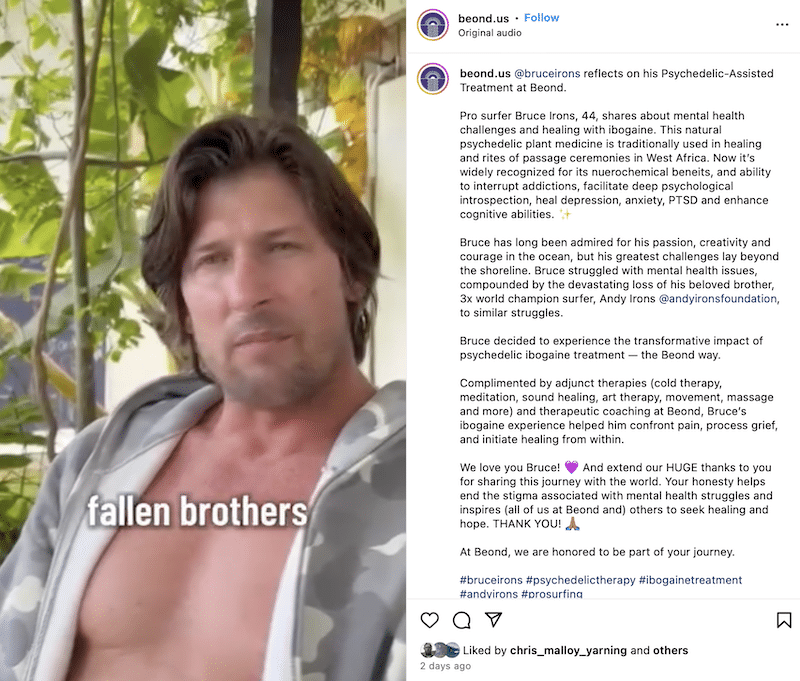The image size is (800, 681).
Task: Open the #bruceirons hashtag
Action: pos(491,580)
